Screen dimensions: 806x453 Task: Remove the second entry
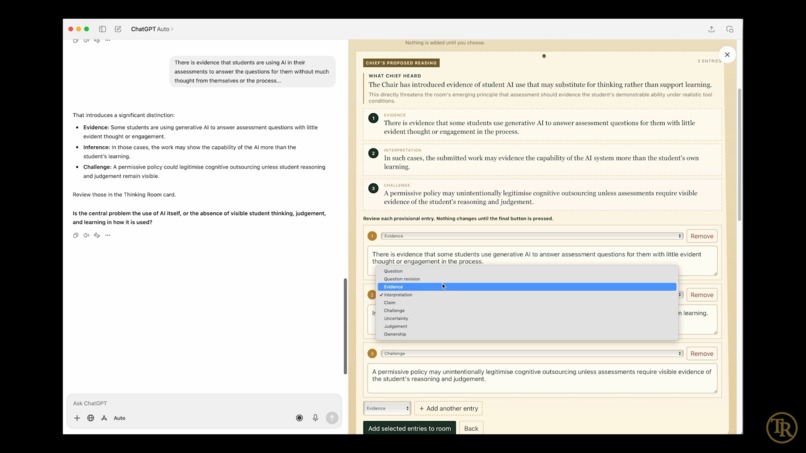[x=702, y=295]
